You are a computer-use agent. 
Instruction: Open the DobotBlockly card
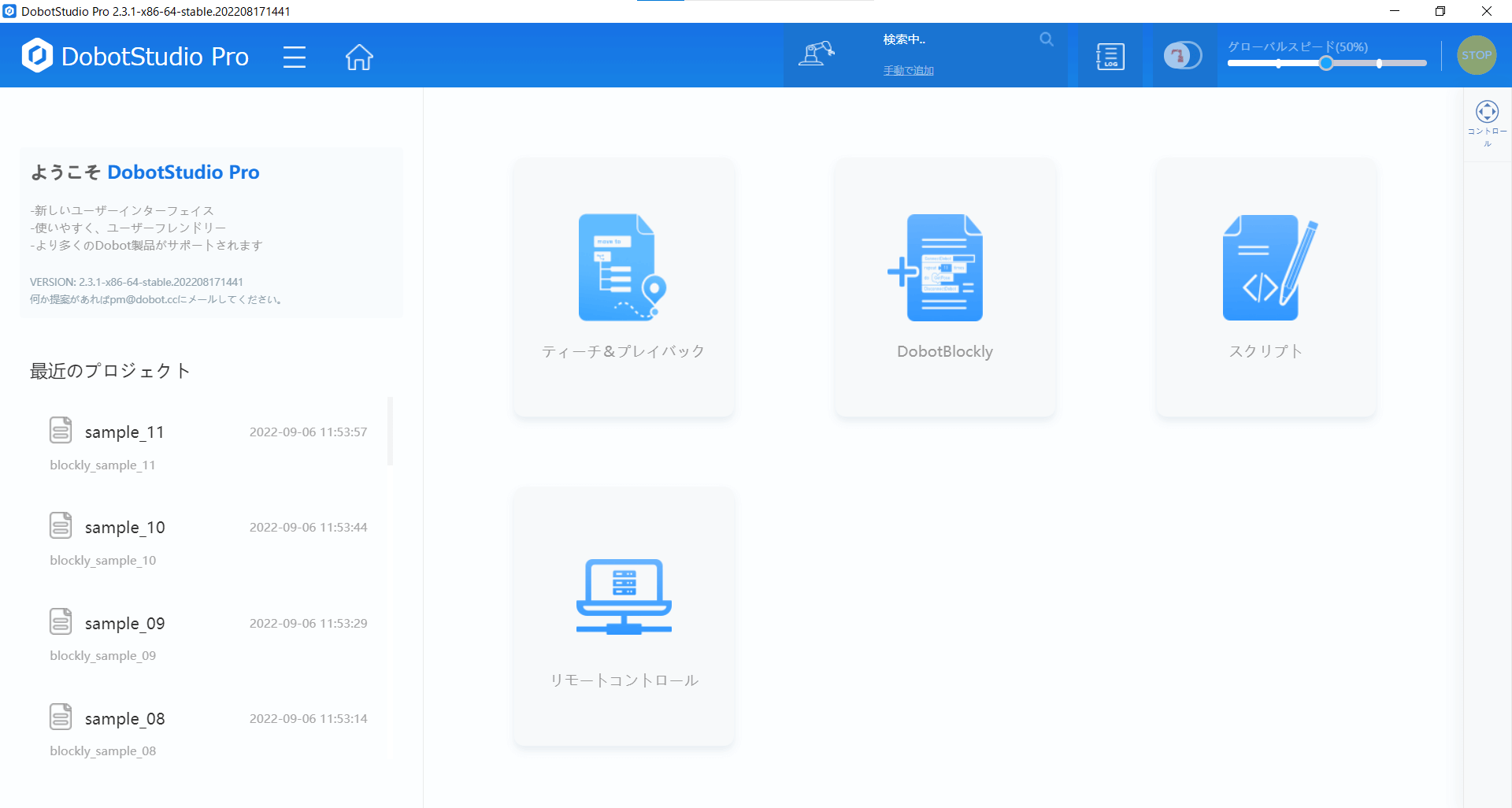[945, 287]
